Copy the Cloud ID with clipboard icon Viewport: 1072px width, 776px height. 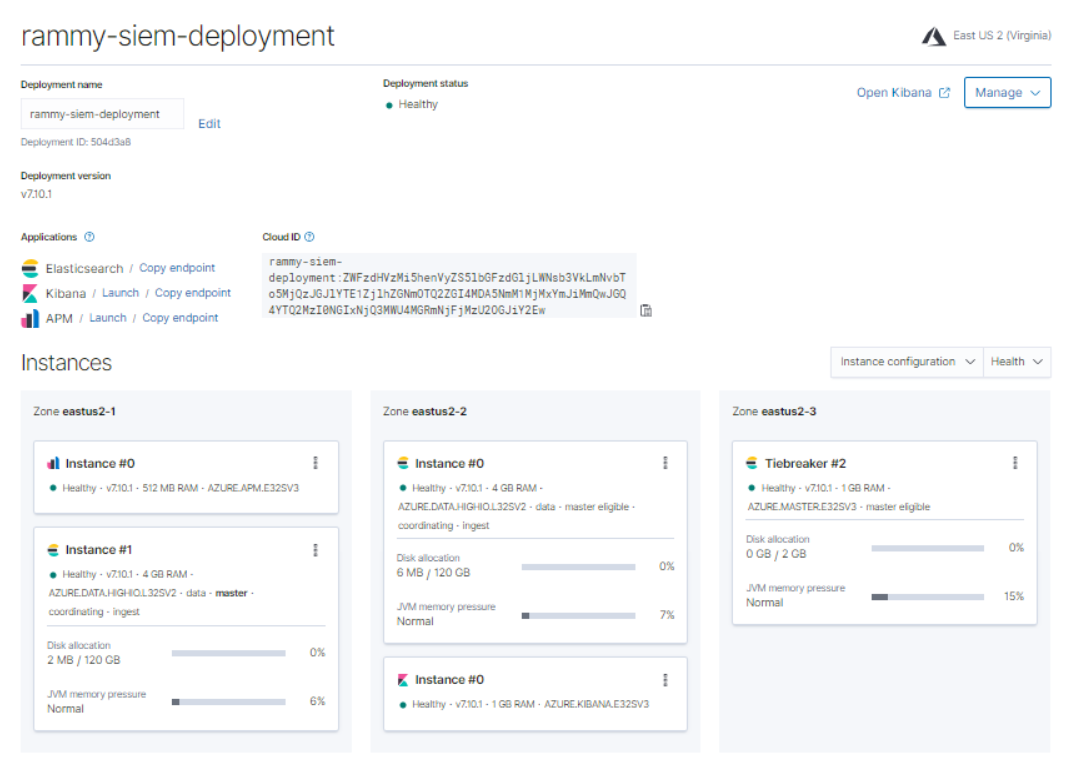coord(646,311)
